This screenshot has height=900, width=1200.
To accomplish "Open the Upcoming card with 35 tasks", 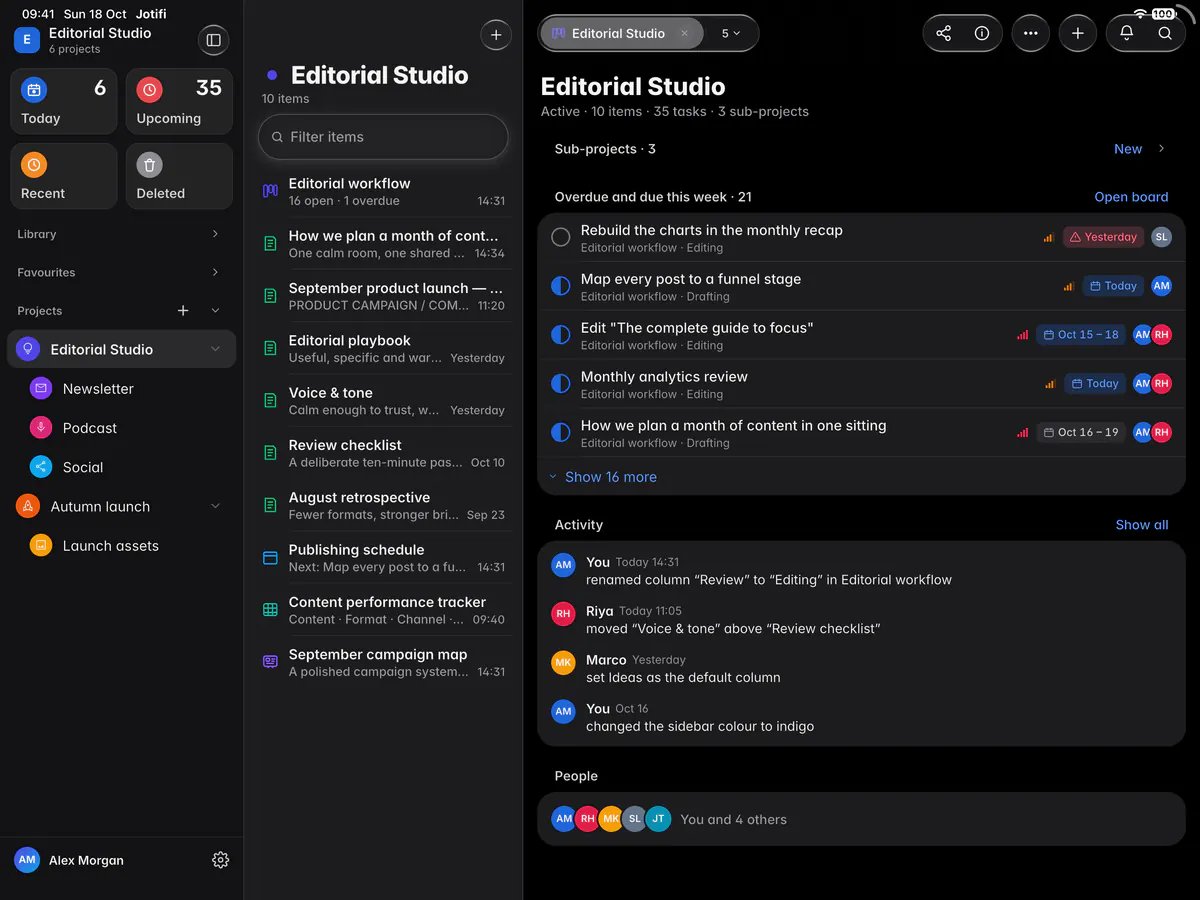I will (x=179, y=101).
